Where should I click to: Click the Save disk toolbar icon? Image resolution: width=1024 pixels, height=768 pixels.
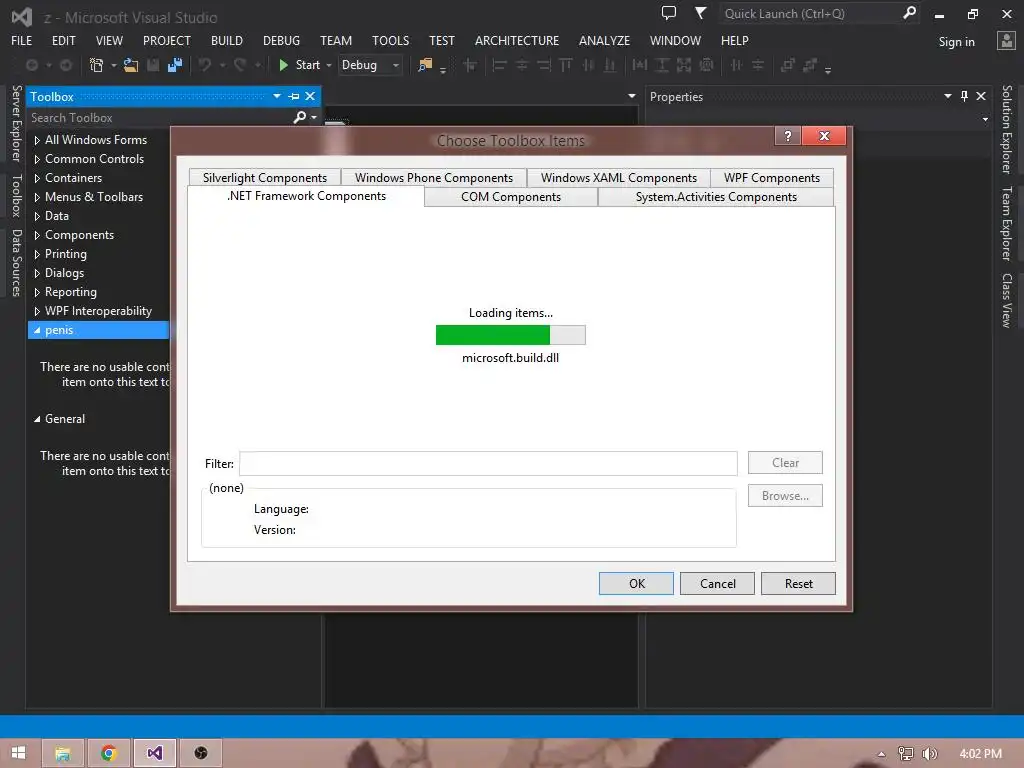pos(153,65)
